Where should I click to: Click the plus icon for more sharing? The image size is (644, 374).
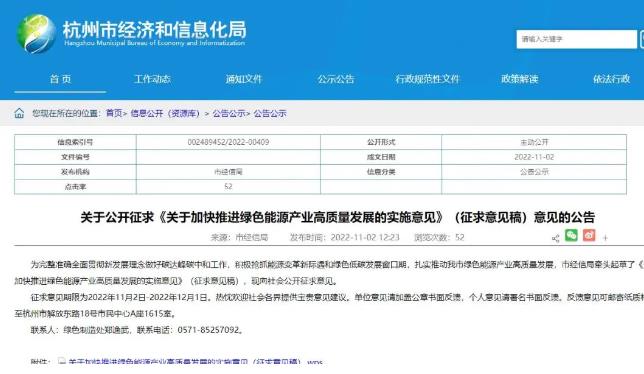tap(605, 238)
